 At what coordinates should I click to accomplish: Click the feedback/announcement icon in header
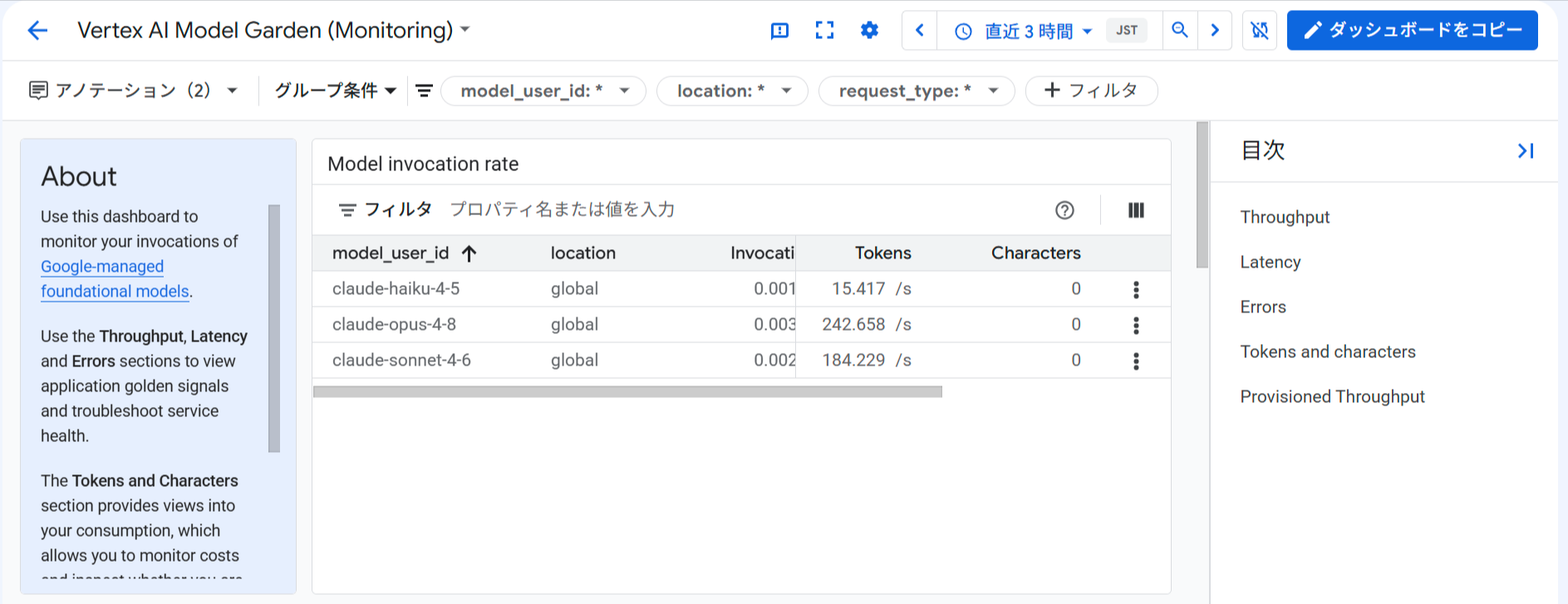click(779, 31)
